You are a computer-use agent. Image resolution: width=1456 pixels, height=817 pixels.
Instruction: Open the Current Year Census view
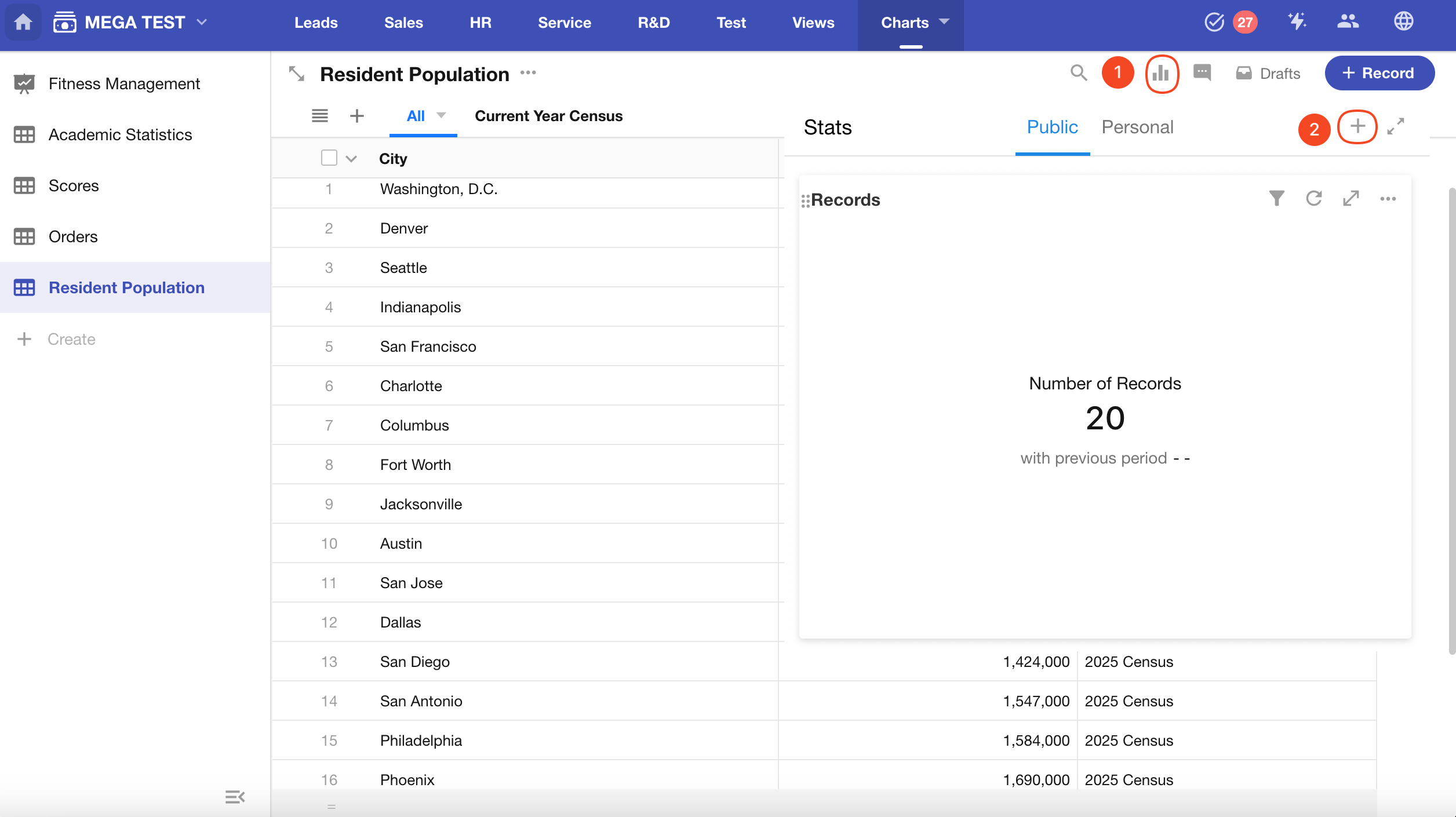[x=548, y=116]
